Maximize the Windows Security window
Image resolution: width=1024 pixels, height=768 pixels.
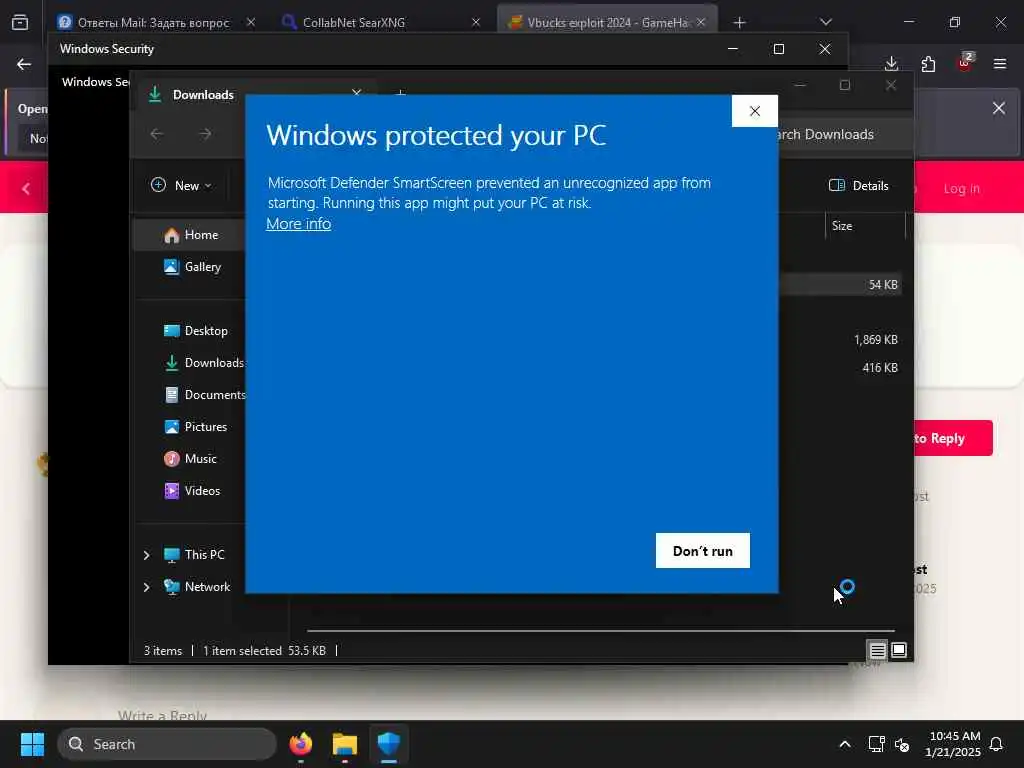point(778,49)
